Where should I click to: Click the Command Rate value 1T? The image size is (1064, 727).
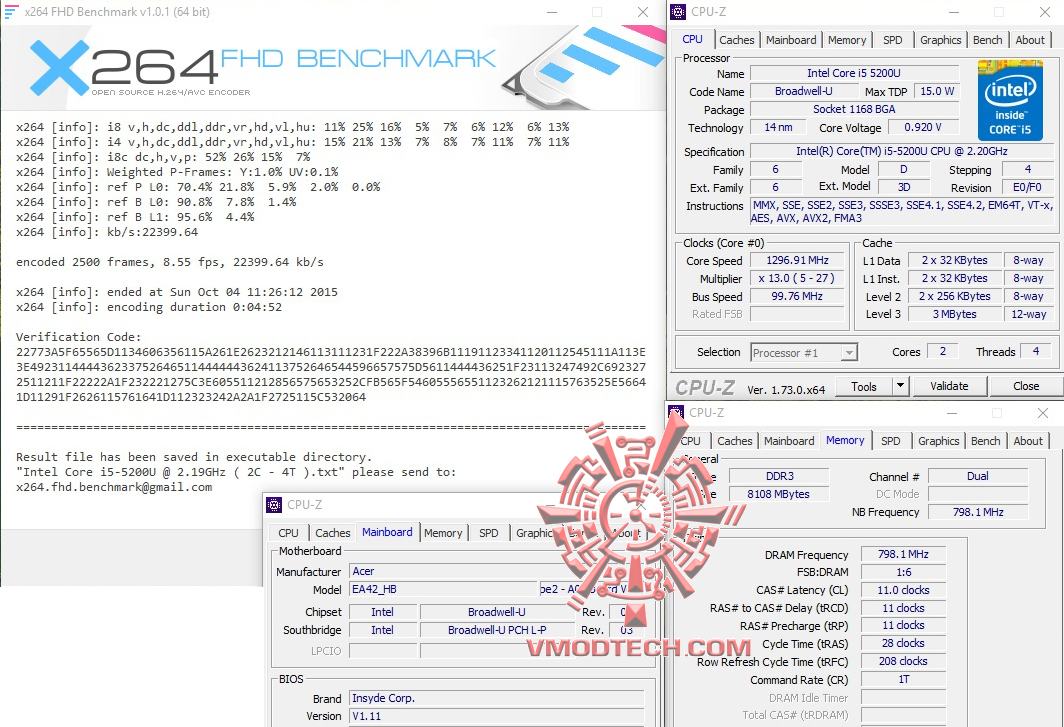coord(902,679)
